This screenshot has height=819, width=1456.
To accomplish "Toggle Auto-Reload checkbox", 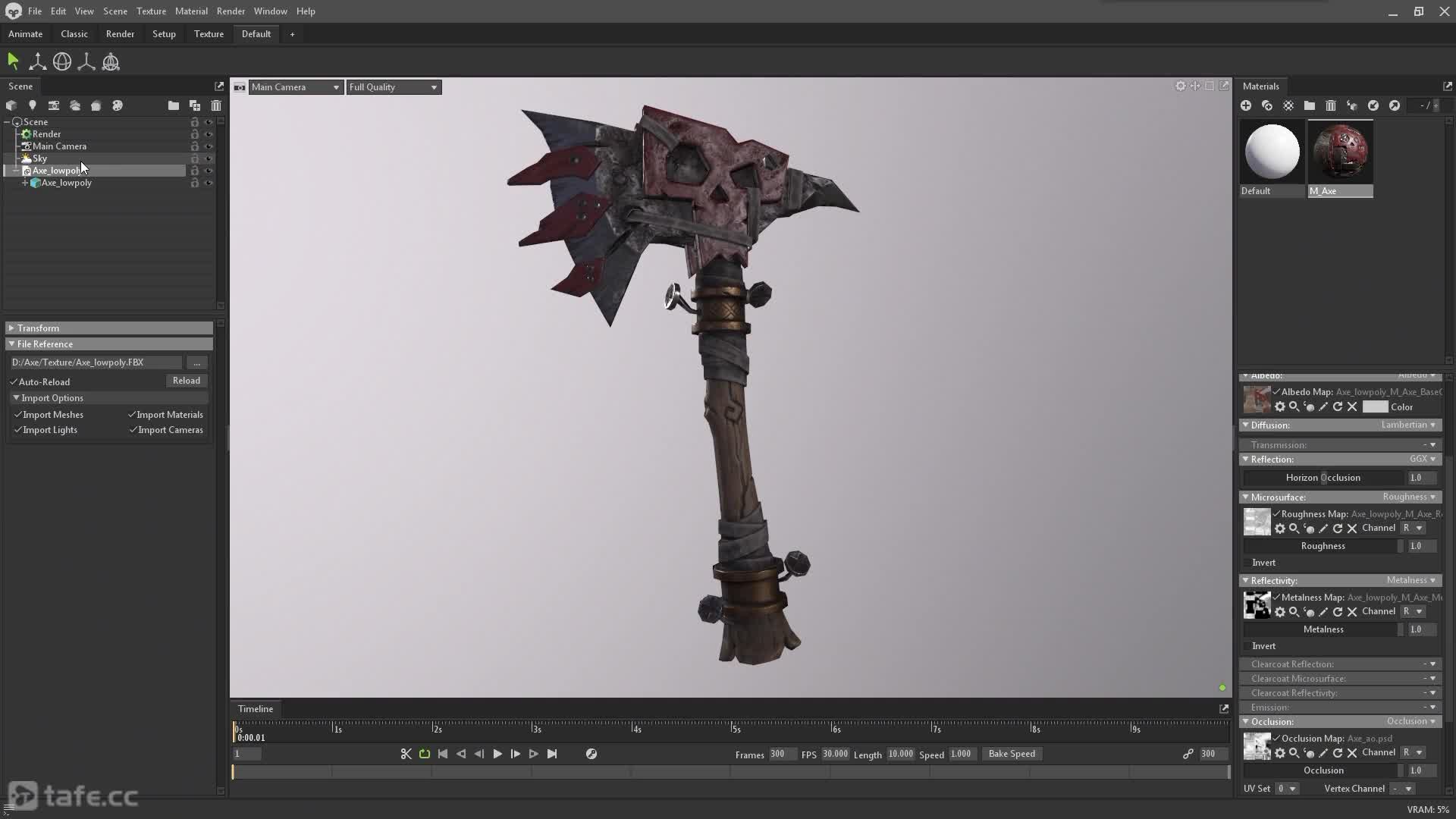I will (x=14, y=382).
